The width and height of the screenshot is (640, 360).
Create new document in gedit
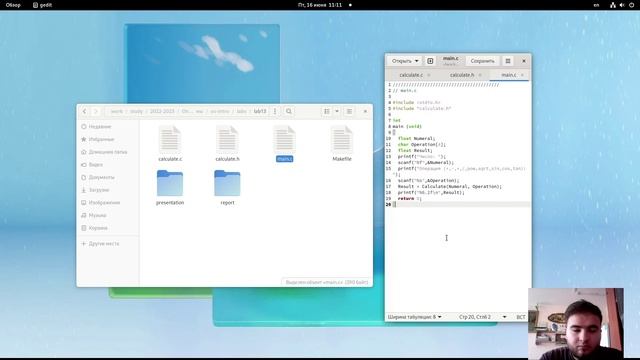(x=430, y=61)
